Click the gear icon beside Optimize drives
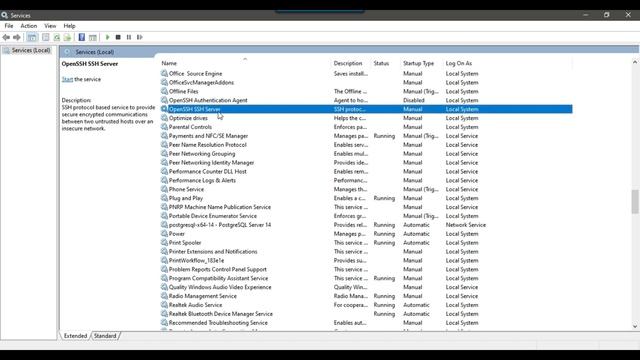Screen dimensions: 640x360 pyautogui.click(x=164, y=118)
